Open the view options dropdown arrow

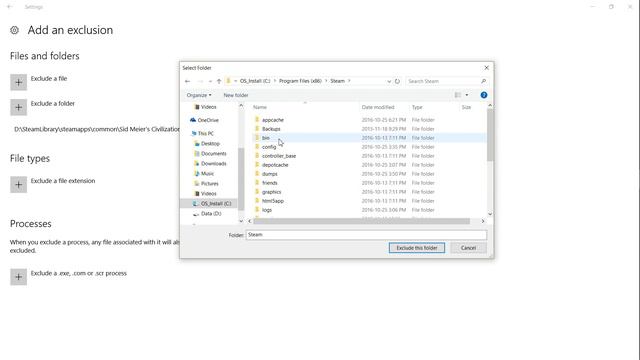(467, 95)
